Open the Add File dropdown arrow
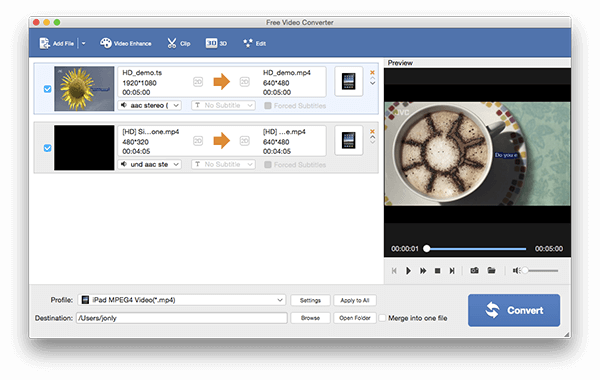The height and width of the screenshot is (380, 600). 83,44
